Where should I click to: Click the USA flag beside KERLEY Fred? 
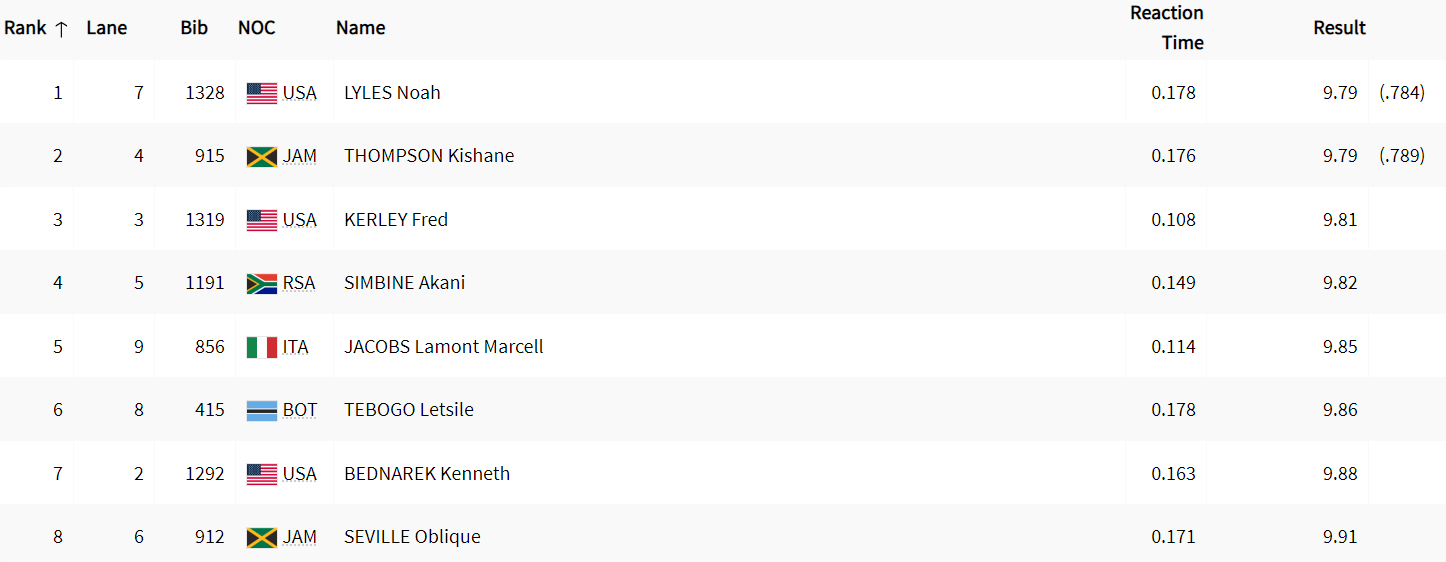click(261, 220)
